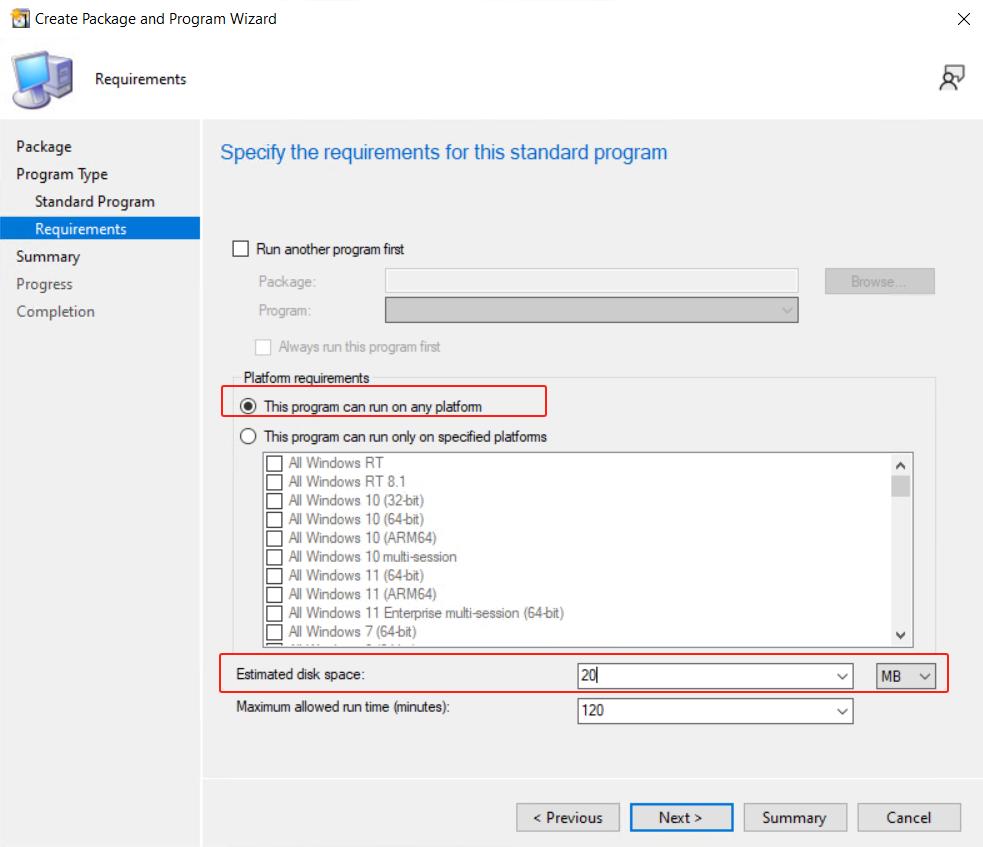Go back with the Previous button
The image size is (983, 847).
point(568,817)
